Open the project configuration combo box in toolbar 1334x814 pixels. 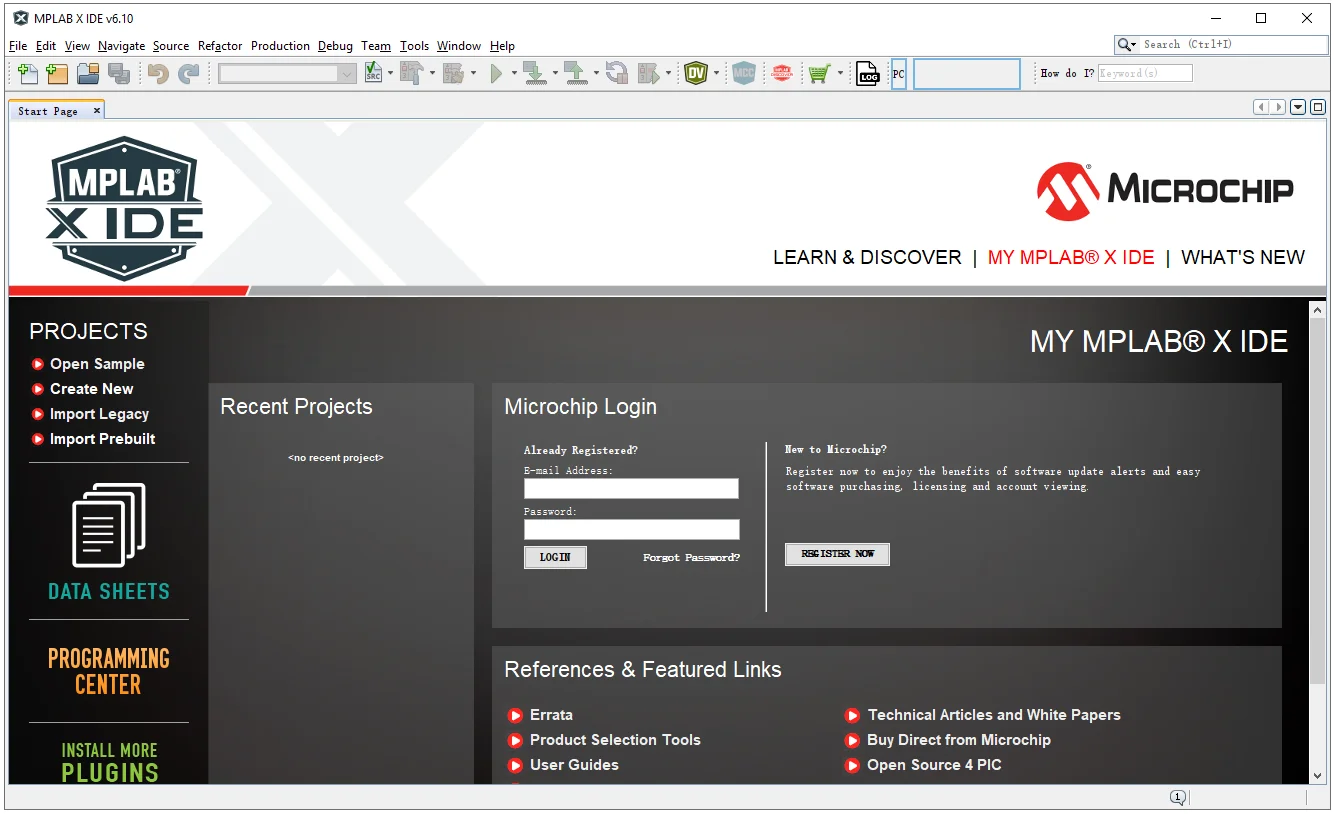(x=288, y=73)
